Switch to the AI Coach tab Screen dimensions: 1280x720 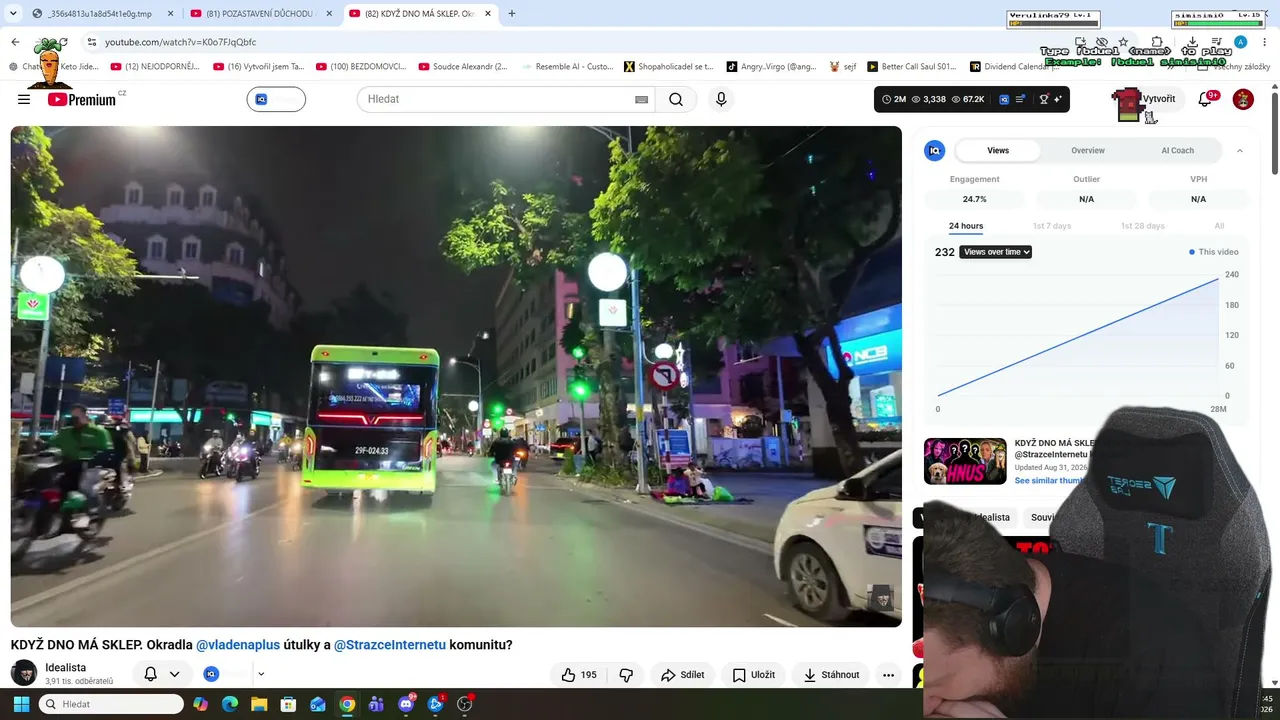tap(1177, 150)
